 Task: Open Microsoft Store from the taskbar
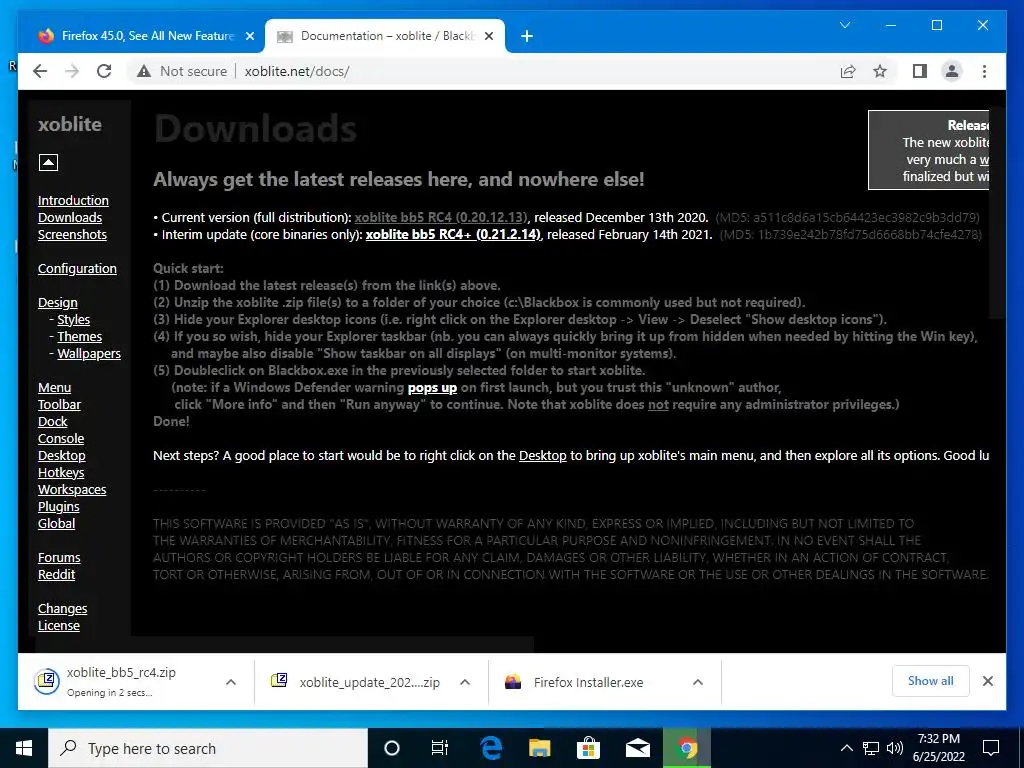588,748
